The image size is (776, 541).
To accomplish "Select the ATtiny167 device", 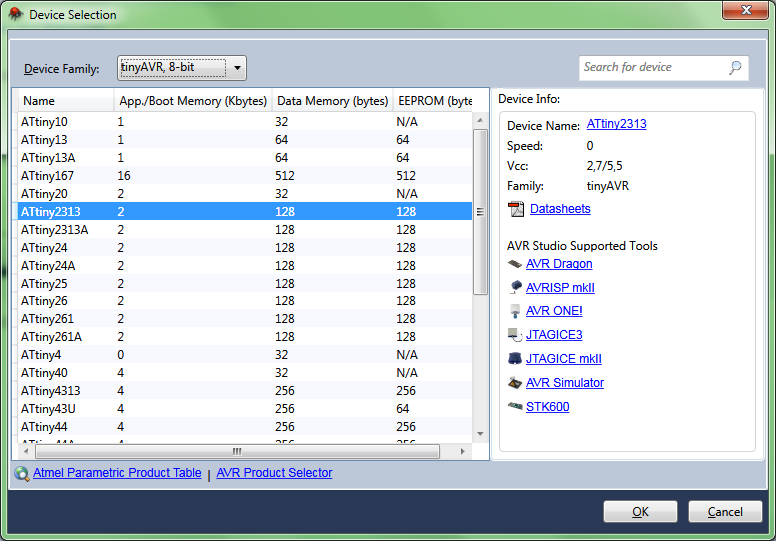I will point(245,176).
